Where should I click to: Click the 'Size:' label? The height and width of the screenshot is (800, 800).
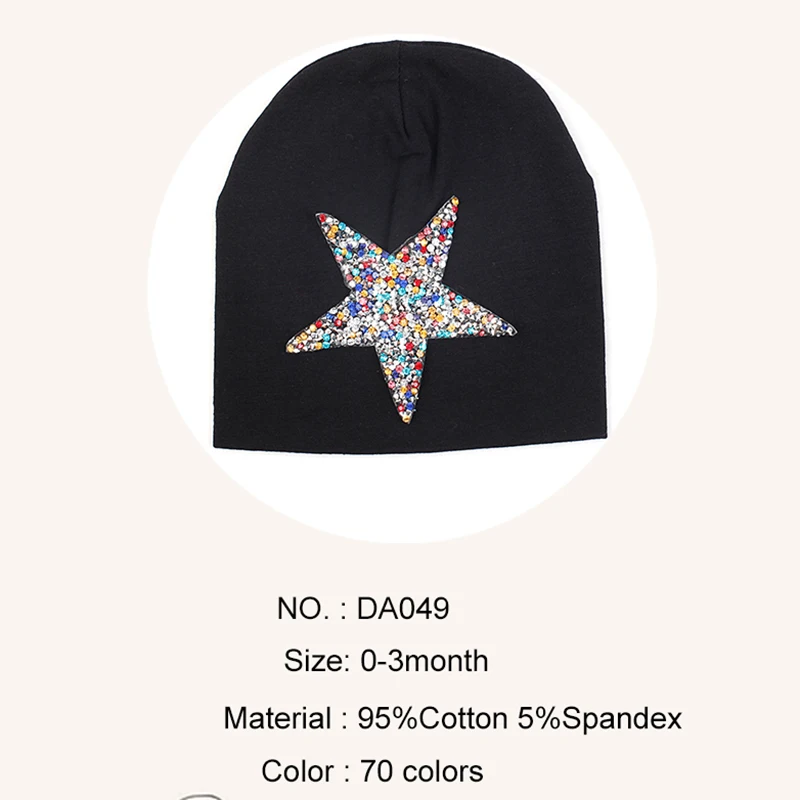(x=316, y=661)
